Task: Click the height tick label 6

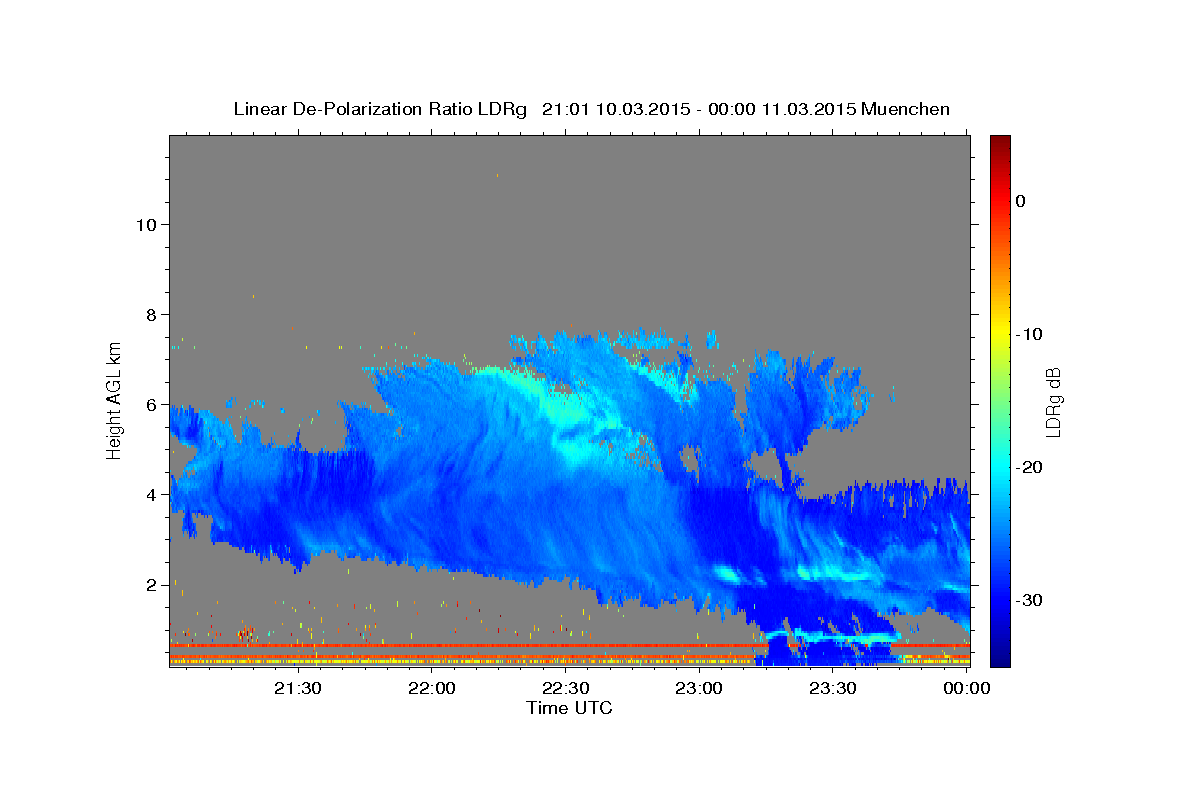Action: point(153,404)
